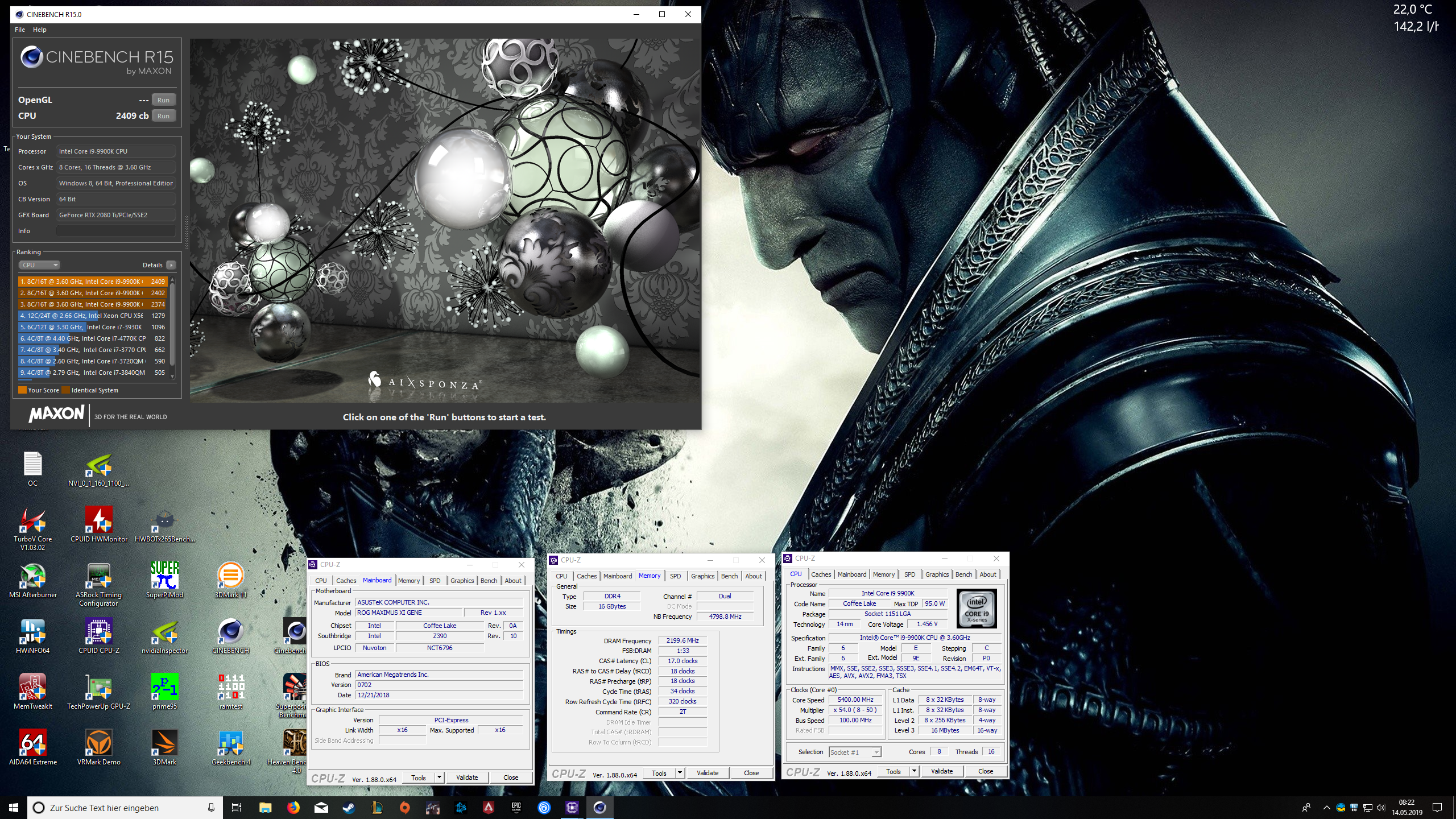Open Epic Games launcher in taskbar
Viewport: 1456px width, 819px height.
pos(516,807)
